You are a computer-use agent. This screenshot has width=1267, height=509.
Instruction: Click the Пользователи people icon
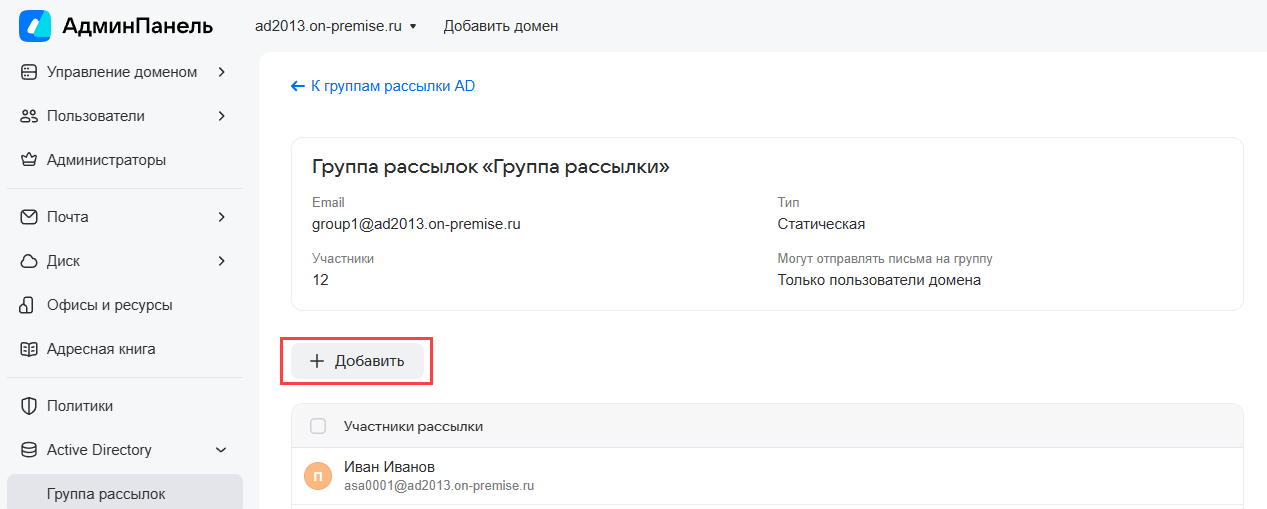(29, 116)
